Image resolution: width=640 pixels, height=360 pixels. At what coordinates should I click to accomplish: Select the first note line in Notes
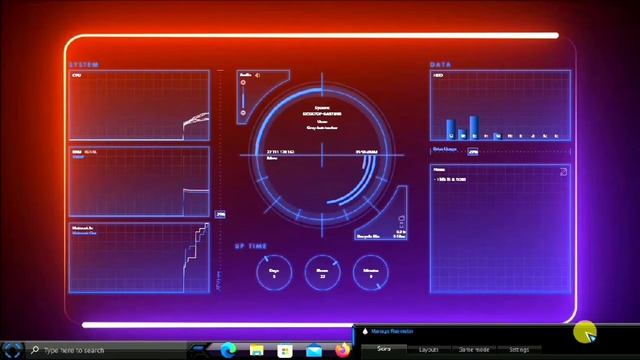point(450,179)
